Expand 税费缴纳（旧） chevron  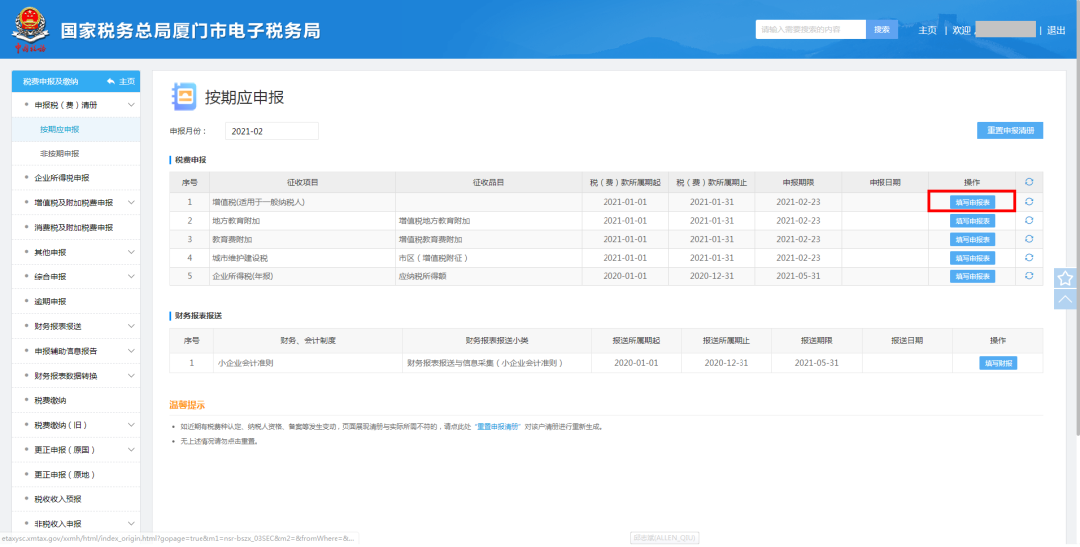tap(131, 424)
